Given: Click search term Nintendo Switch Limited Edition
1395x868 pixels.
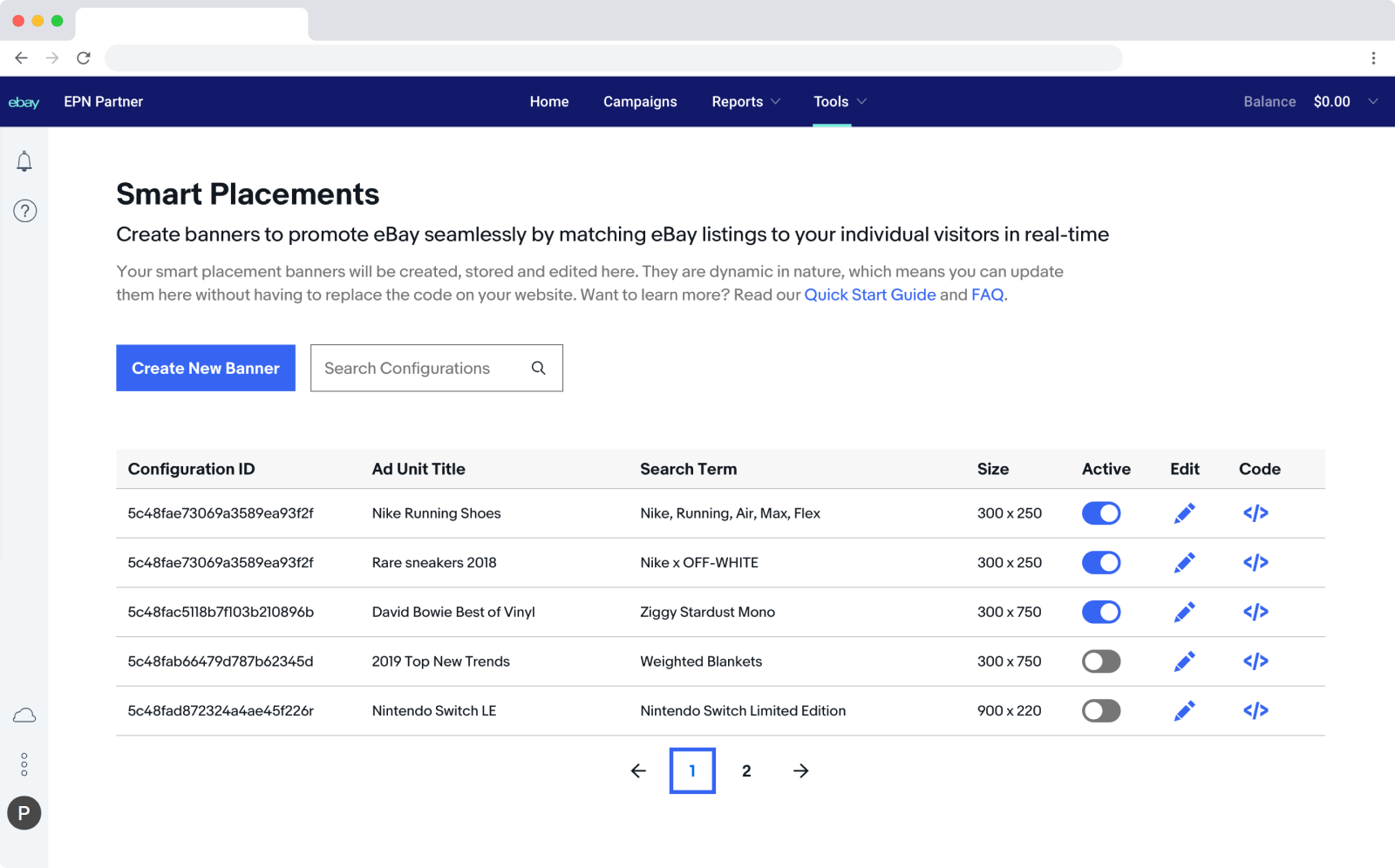Looking at the screenshot, I should pos(743,711).
